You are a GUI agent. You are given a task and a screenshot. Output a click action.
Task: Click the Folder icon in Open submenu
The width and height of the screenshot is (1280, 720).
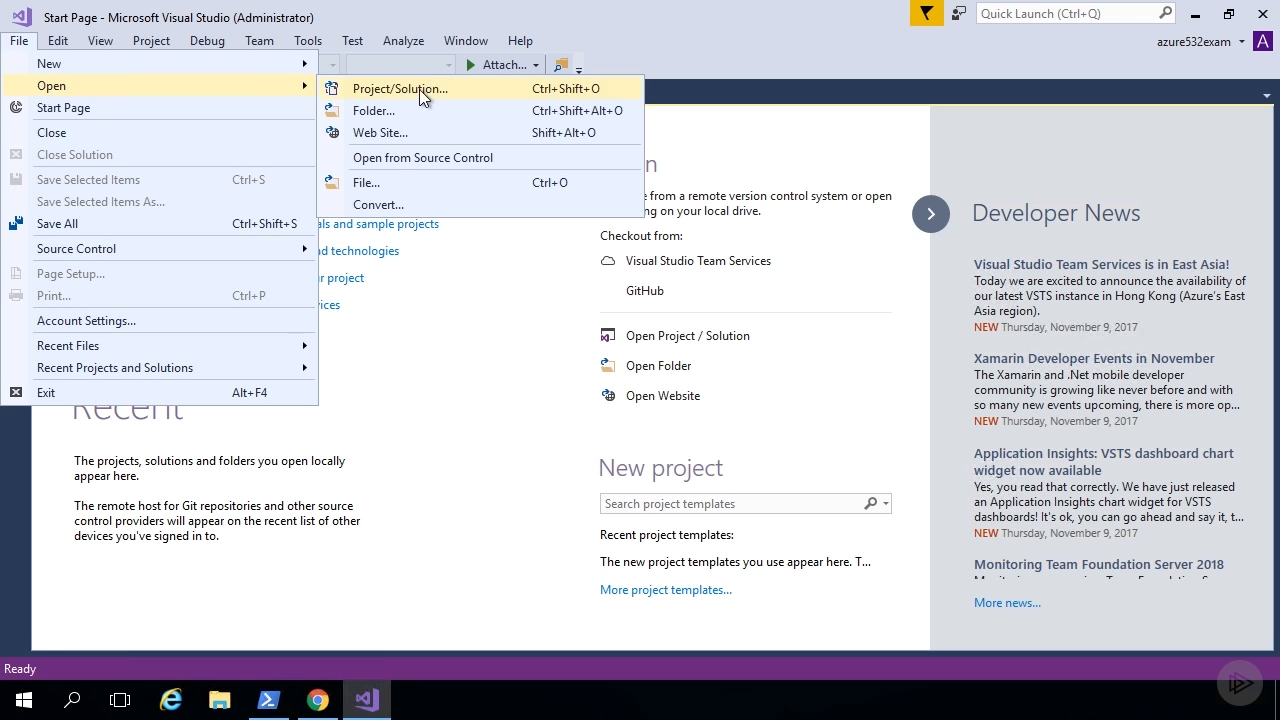[331, 111]
